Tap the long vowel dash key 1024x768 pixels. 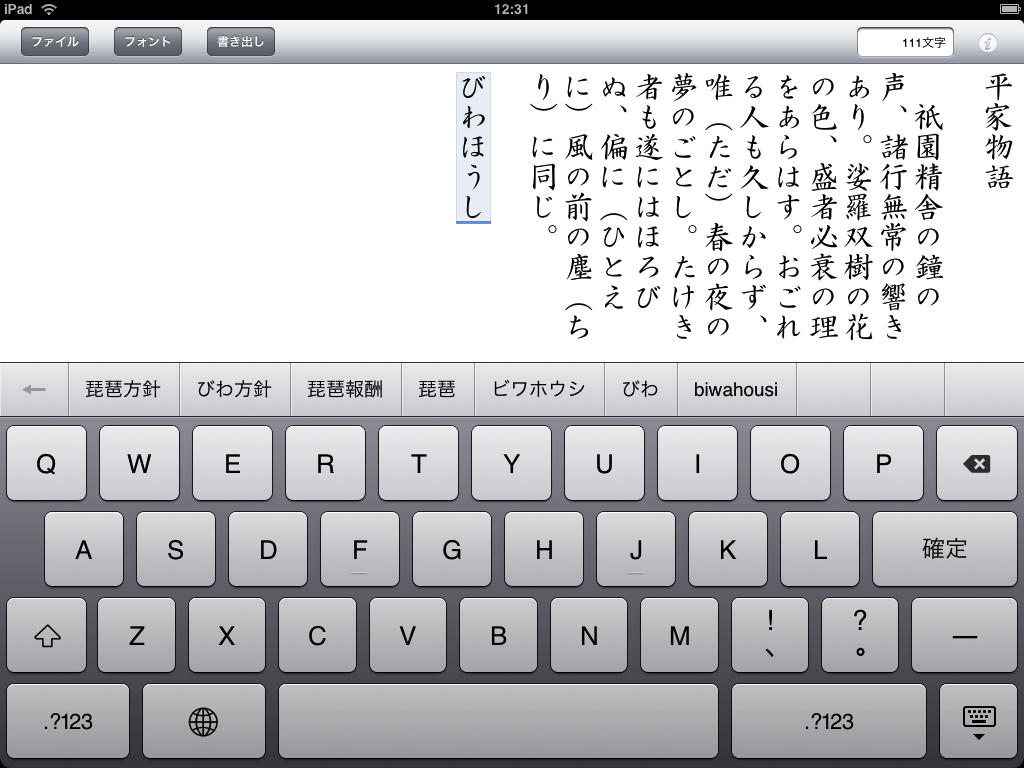point(965,635)
